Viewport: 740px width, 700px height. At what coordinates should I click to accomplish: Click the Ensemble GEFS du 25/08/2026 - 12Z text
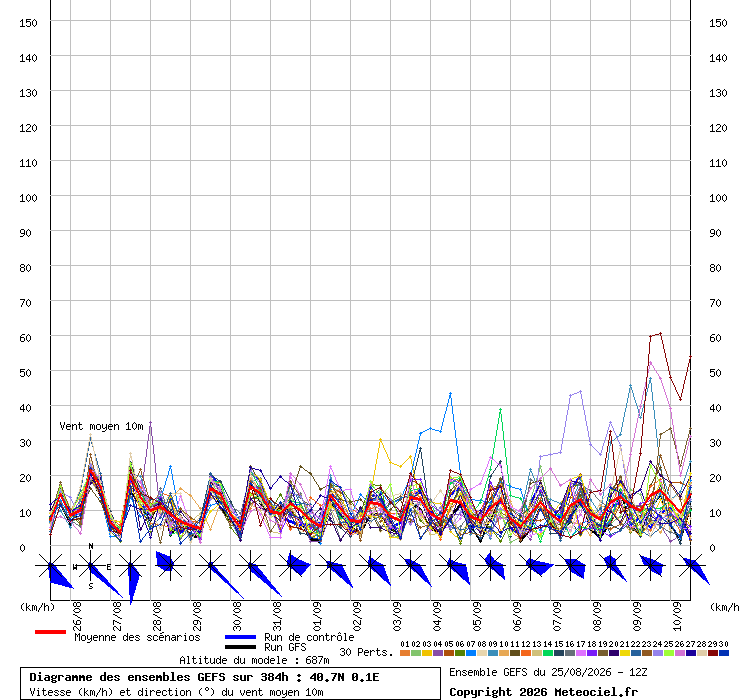548,672
